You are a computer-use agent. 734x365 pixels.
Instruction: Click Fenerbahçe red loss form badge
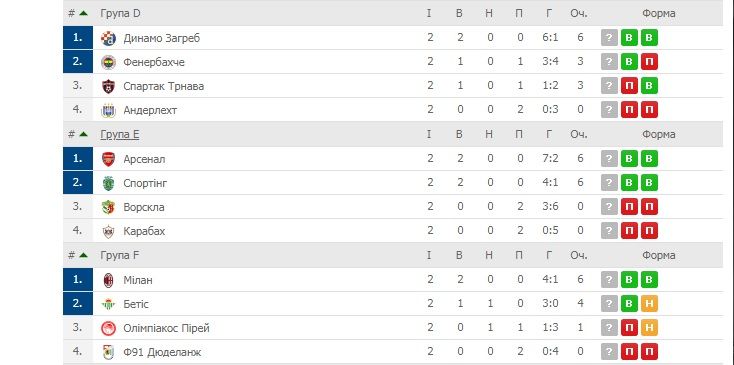click(x=649, y=62)
